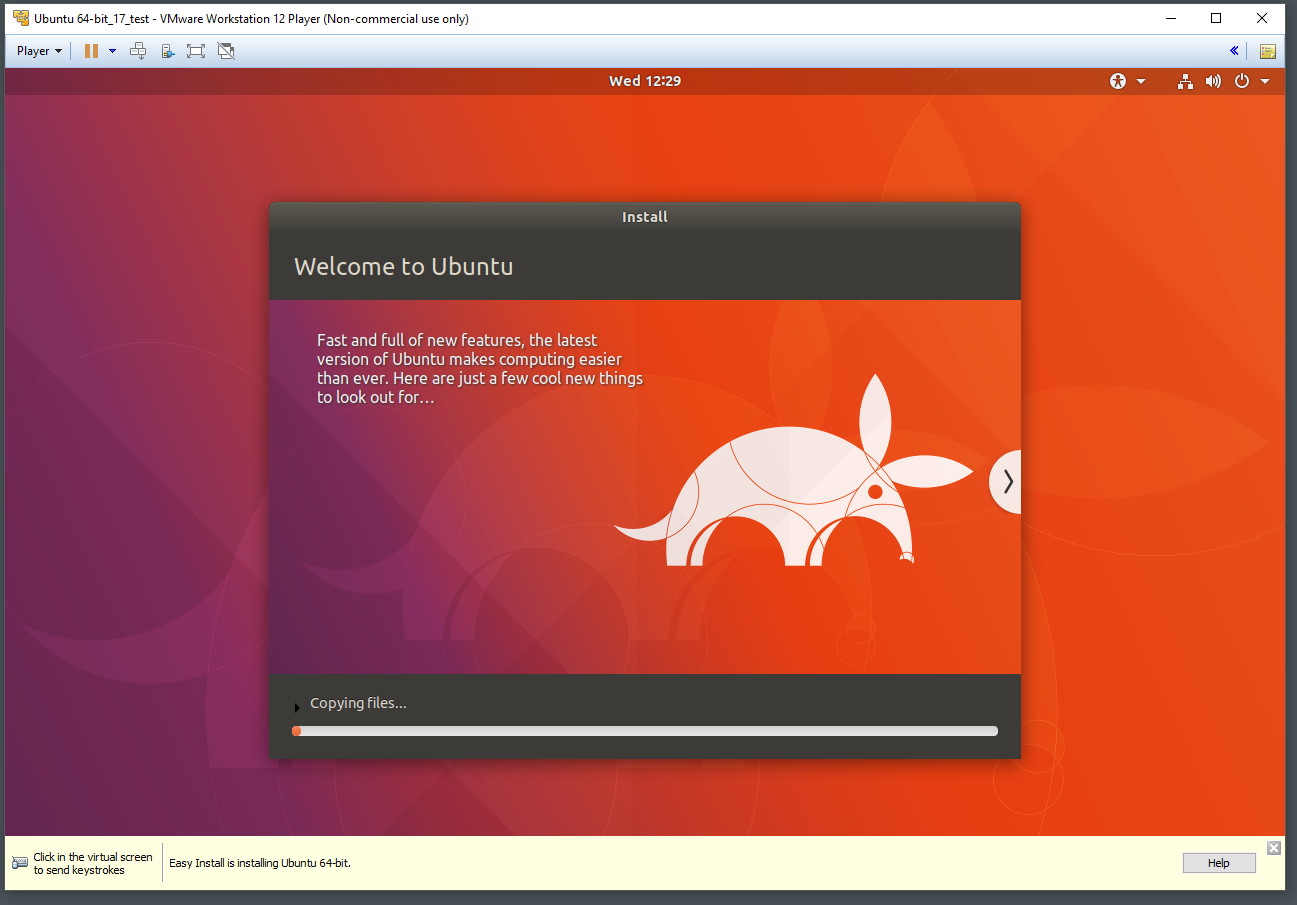
Task: Enter full screen mode
Action: click(x=196, y=51)
